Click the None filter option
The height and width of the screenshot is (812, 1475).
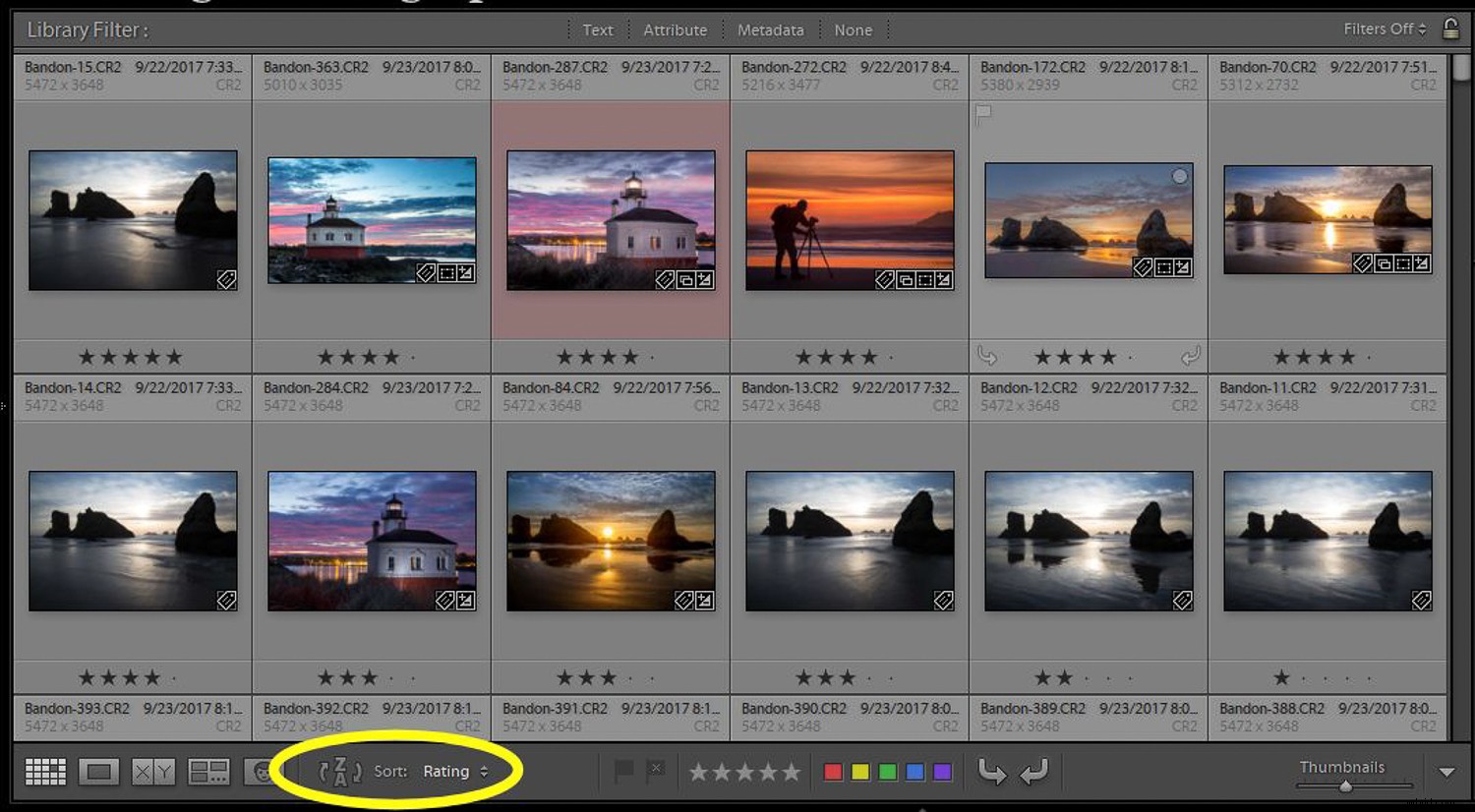tap(853, 29)
